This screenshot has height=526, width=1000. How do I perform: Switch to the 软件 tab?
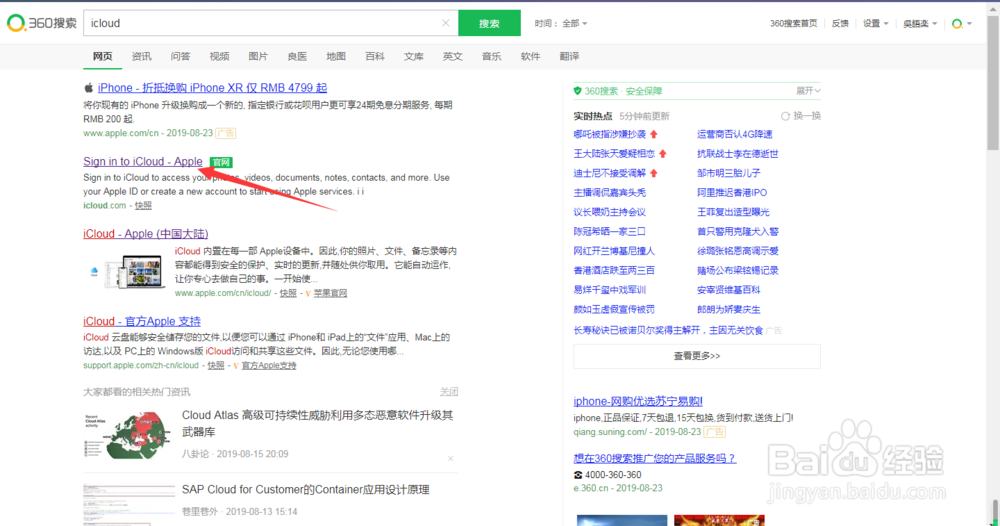tap(530, 56)
